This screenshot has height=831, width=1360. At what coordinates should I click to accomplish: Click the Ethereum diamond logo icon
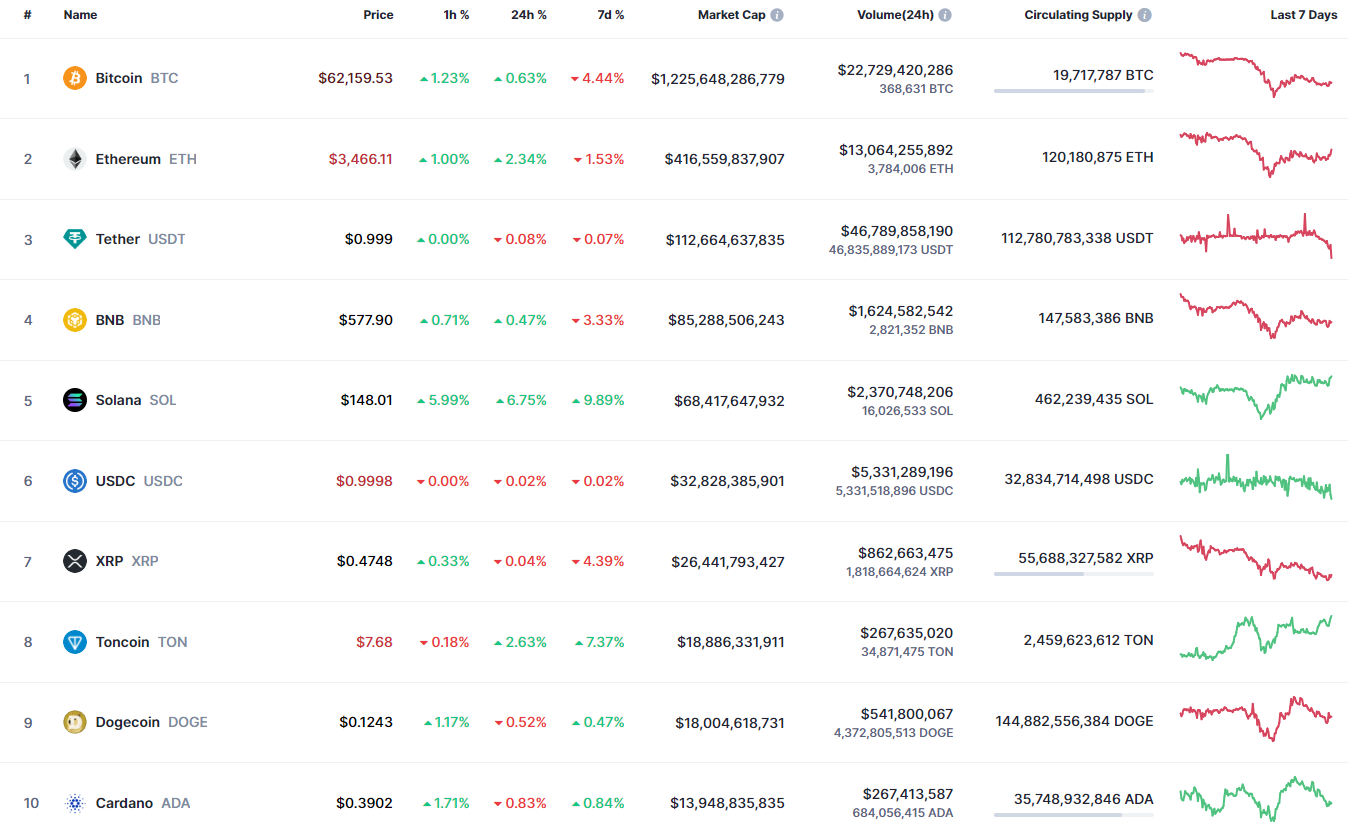tap(75, 159)
